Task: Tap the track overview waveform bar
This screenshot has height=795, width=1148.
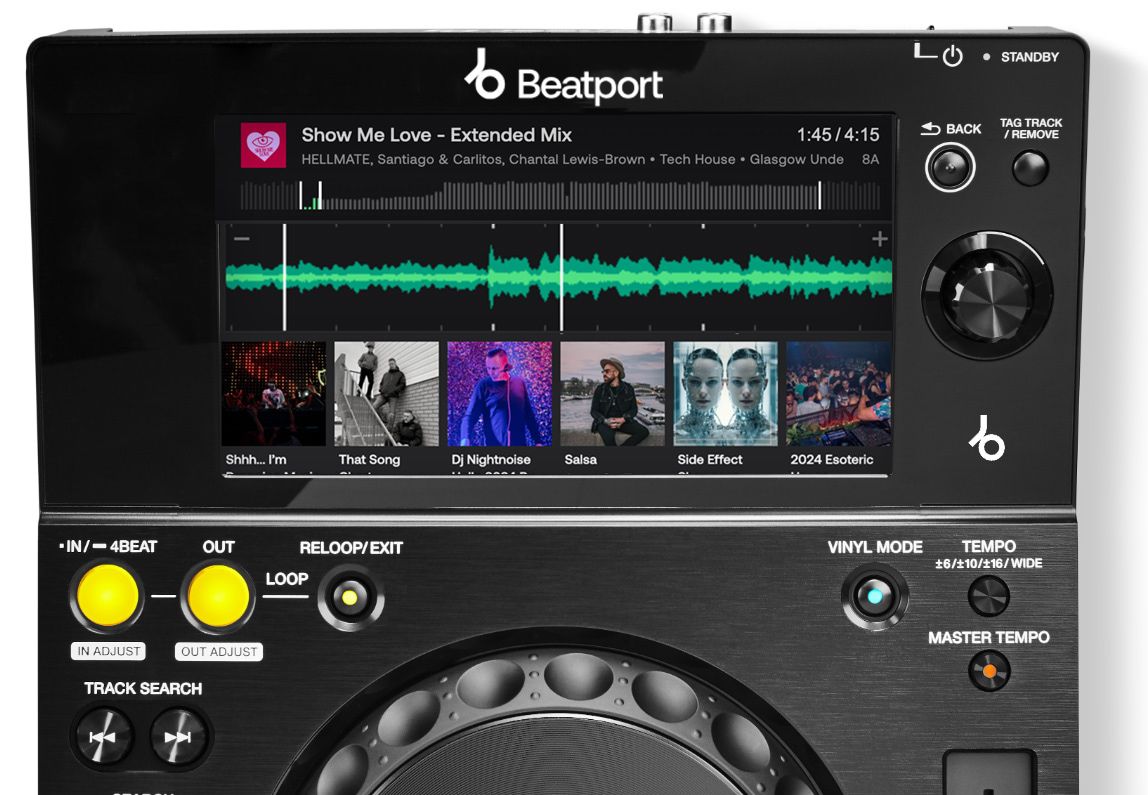Action: pyautogui.click(x=560, y=195)
